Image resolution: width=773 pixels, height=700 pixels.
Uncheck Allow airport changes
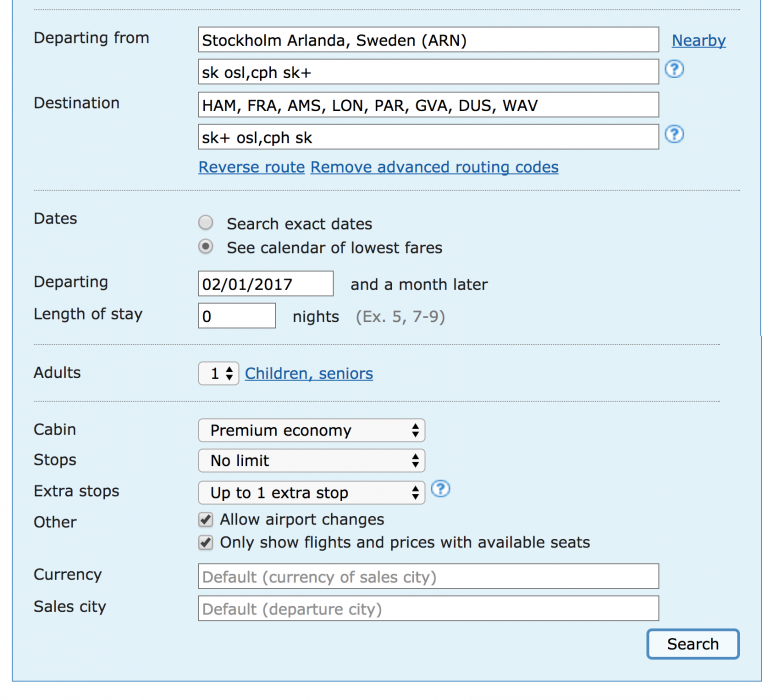click(x=206, y=519)
